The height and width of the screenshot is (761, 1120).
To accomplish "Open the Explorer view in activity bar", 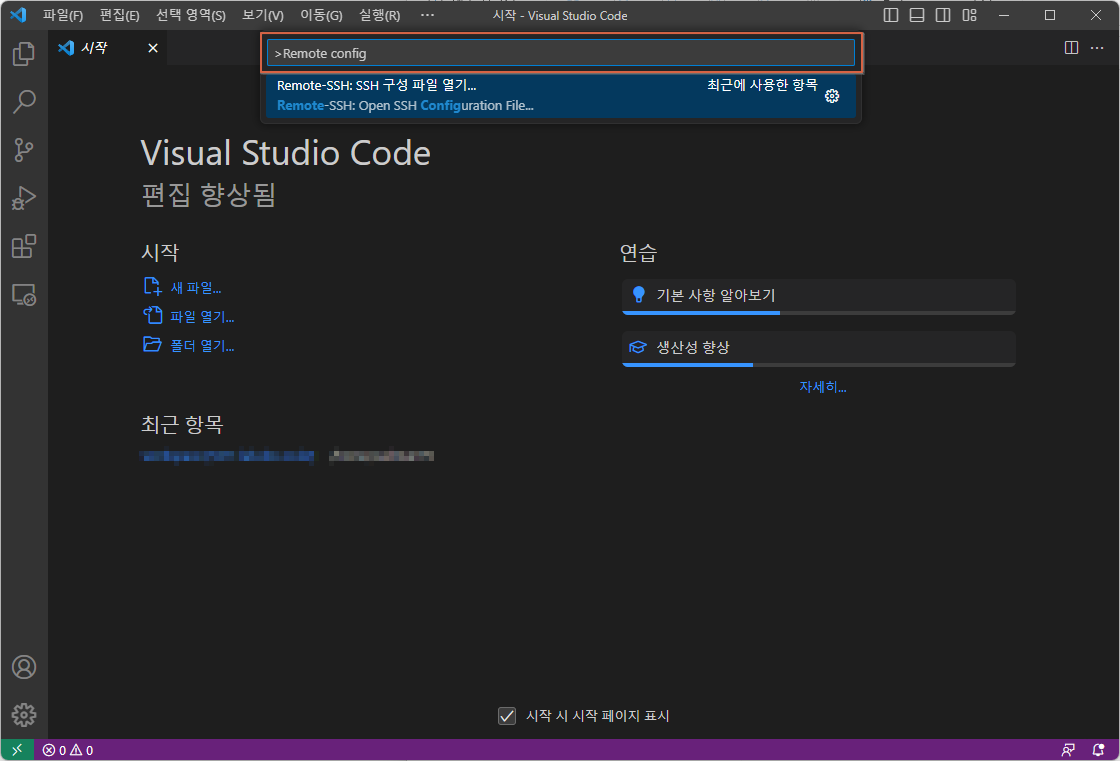I will (x=24, y=54).
